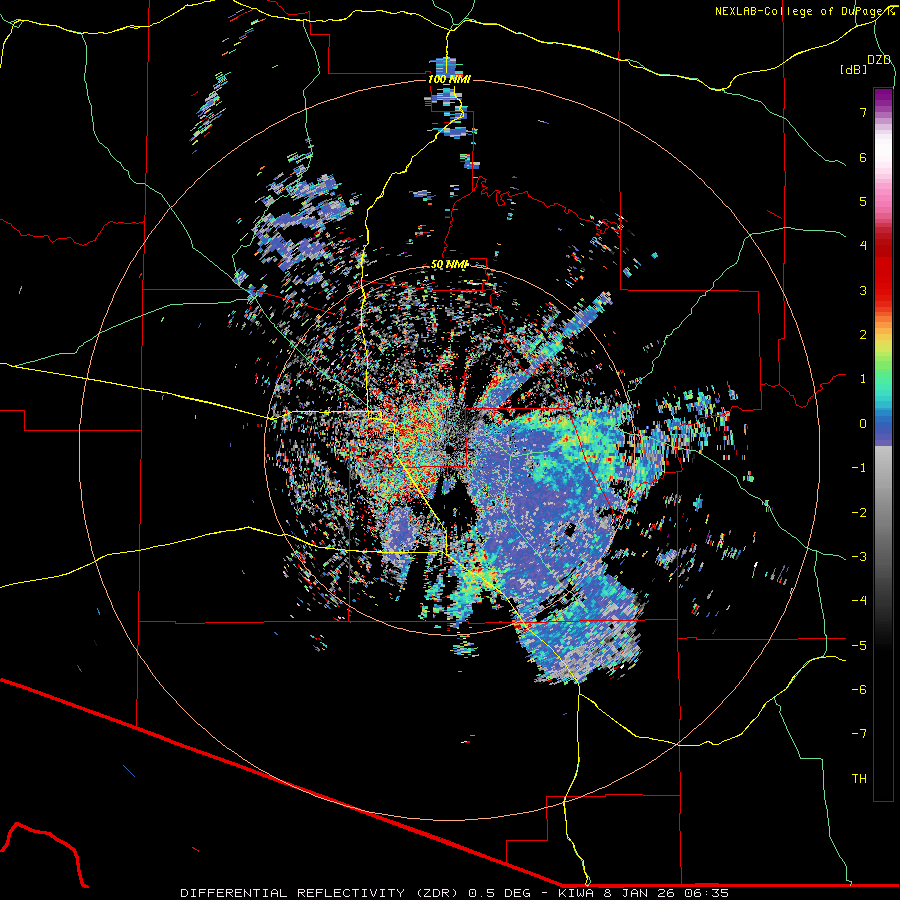The width and height of the screenshot is (900, 900).
Task: Click the '-6' value on the color scale
Action: click(859, 690)
